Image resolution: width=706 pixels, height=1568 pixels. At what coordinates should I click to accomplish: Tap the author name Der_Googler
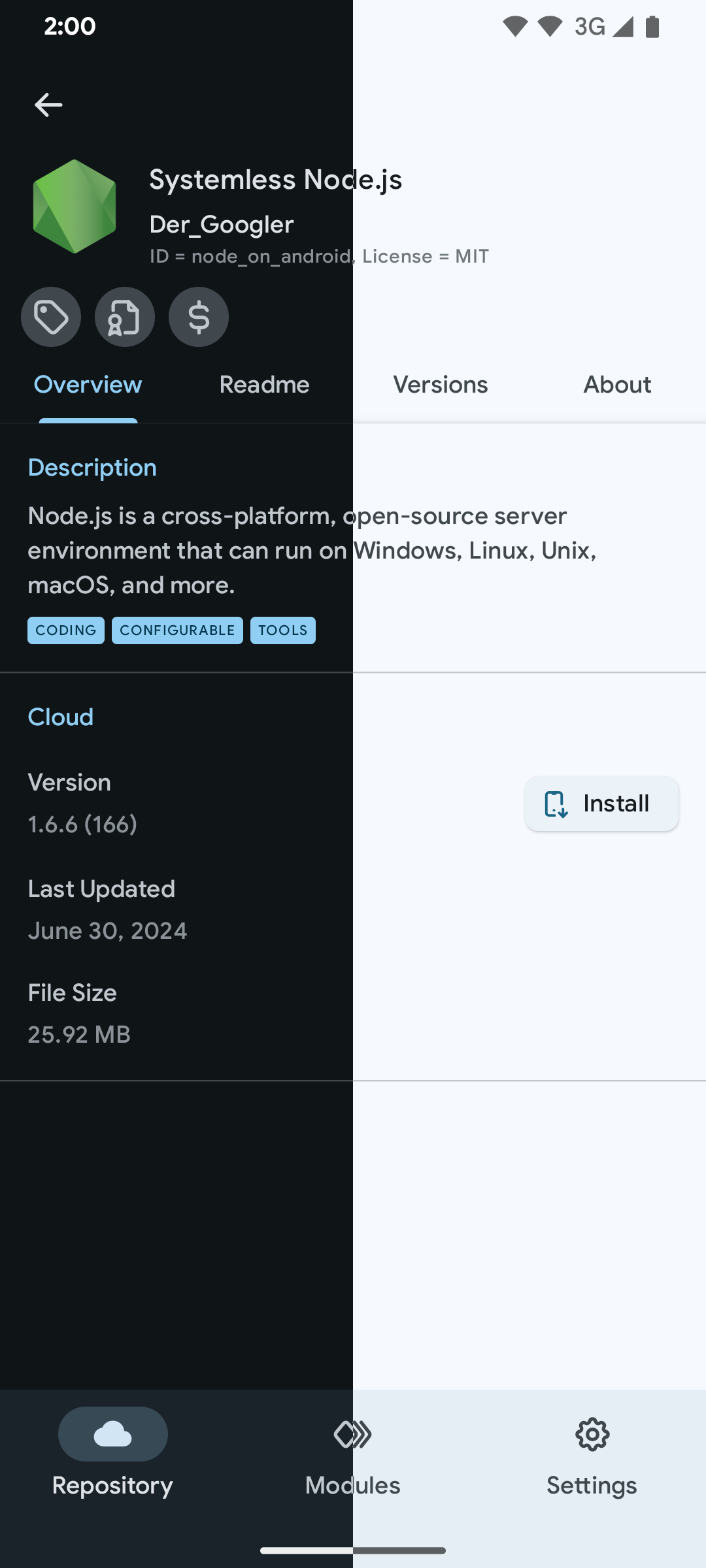pyautogui.click(x=222, y=225)
